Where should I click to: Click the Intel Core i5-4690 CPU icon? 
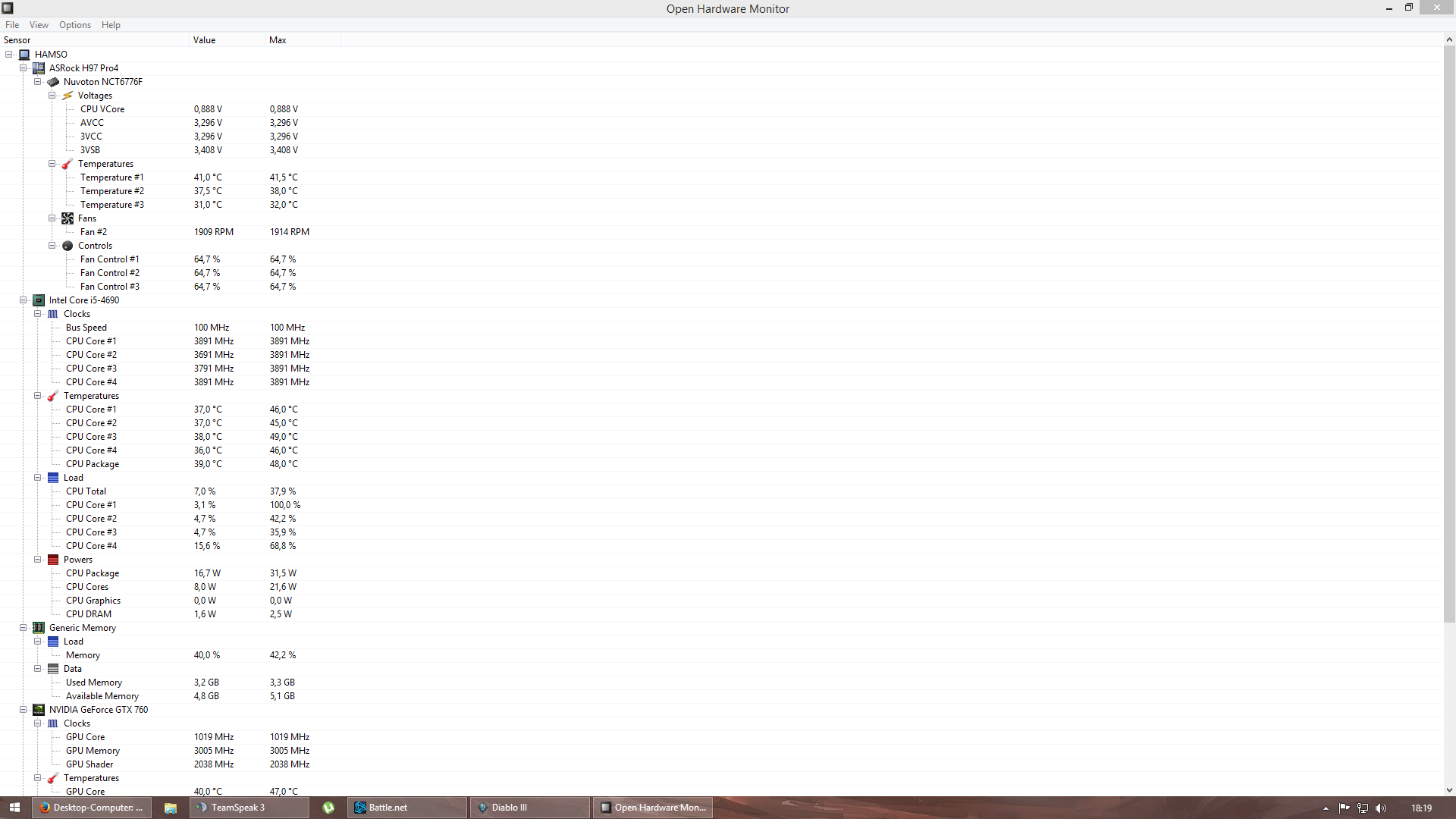(x=39, y=300)
